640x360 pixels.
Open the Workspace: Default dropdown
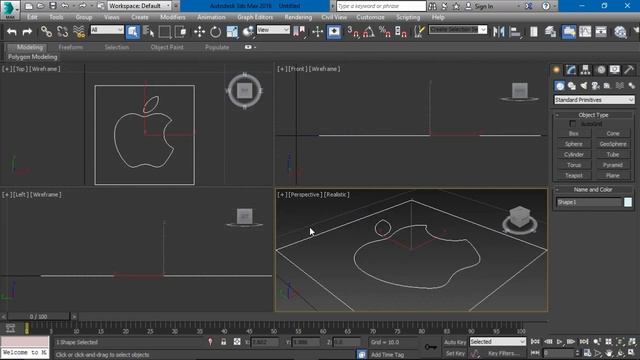[x=140, y=6]
